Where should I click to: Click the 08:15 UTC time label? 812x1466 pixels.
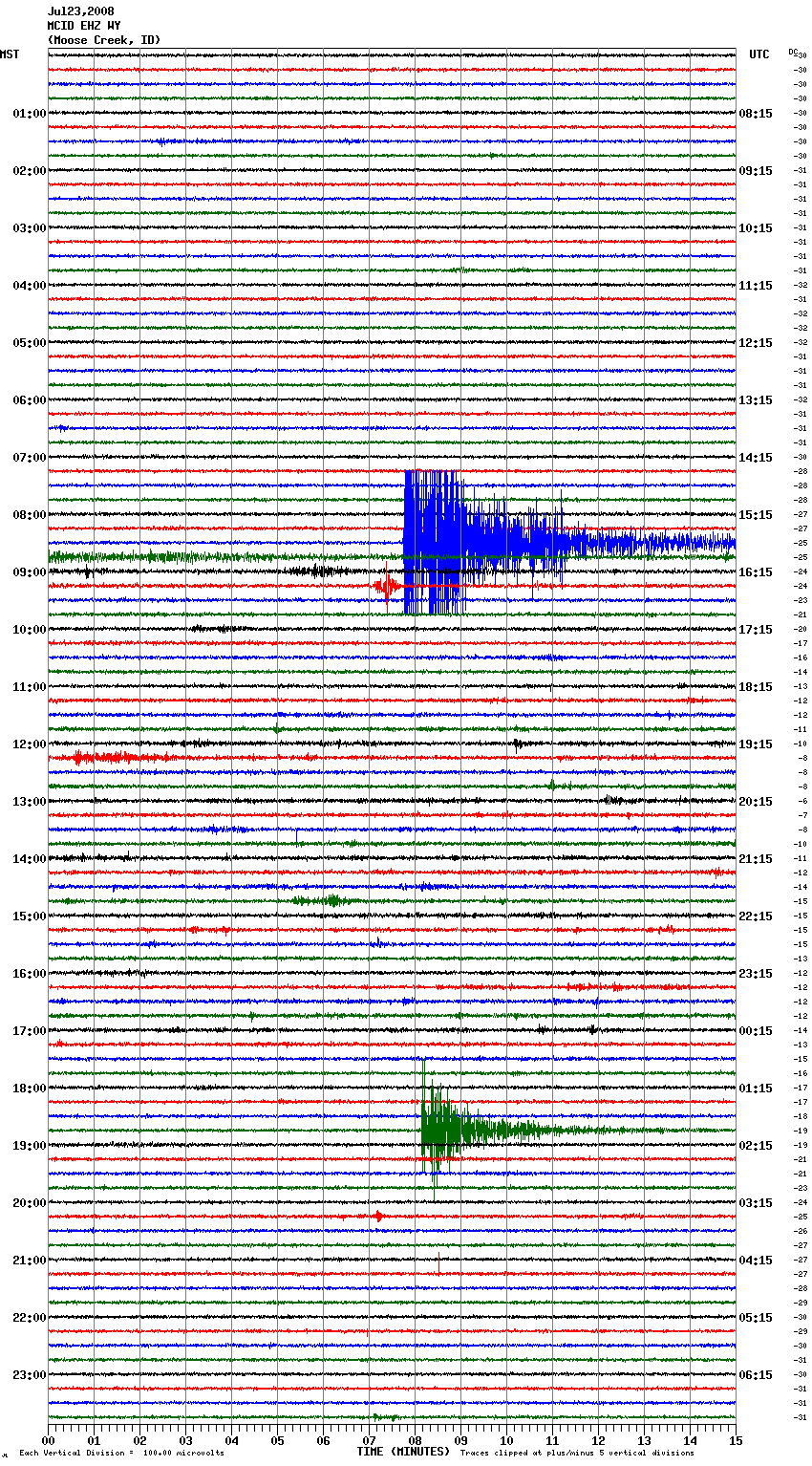click(756, 114)
